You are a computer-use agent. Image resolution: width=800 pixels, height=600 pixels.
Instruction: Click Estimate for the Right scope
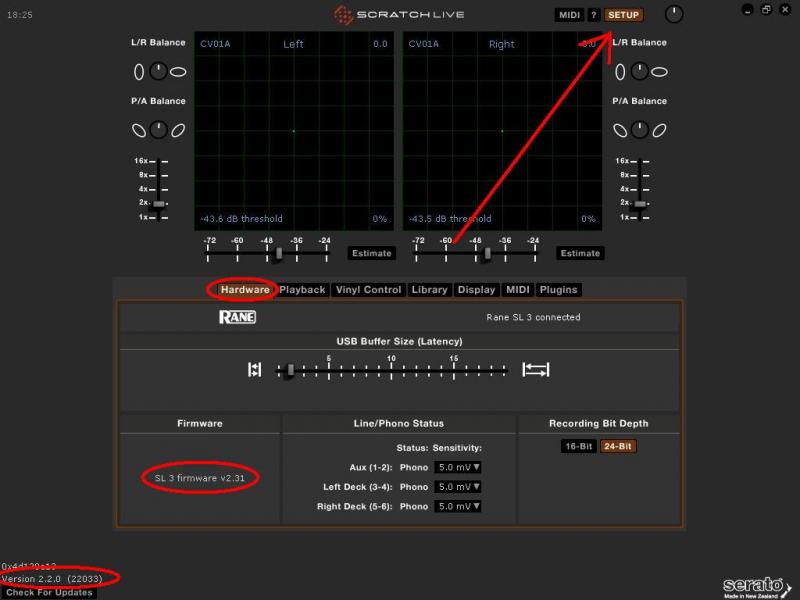[x=580, y=253]
